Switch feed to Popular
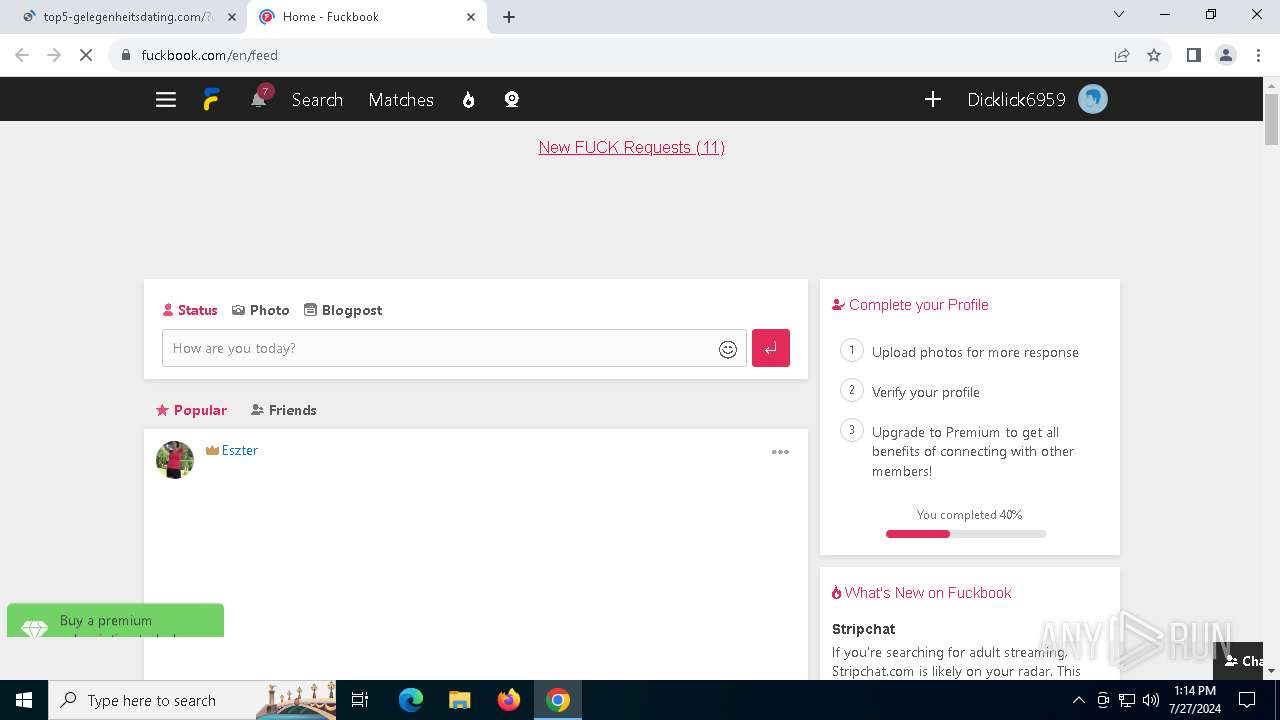The height and width of the screenshot is (720, 1280). coord(191,410)
